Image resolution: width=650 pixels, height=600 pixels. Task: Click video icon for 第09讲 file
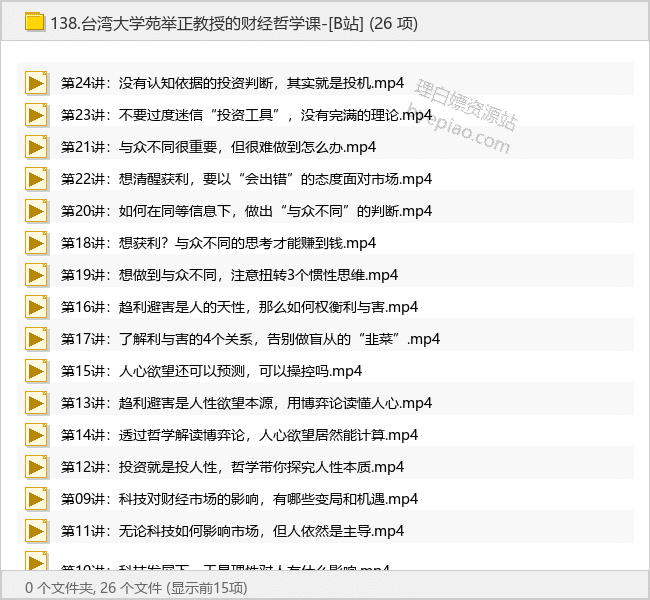pyautogui.click(x=36, y=499)
